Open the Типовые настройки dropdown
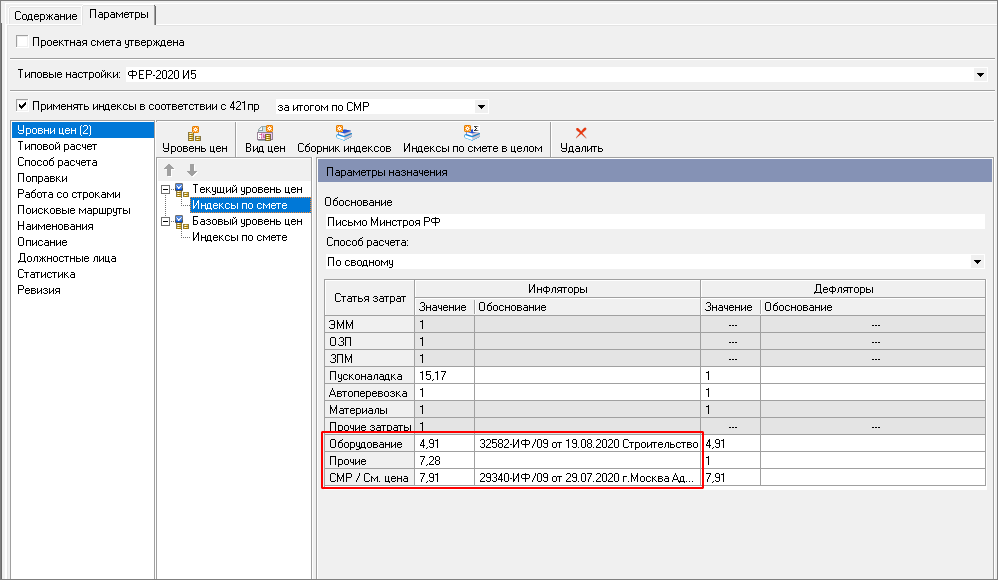The width and height of the screenshot is (998, 580). pos(979,74)
